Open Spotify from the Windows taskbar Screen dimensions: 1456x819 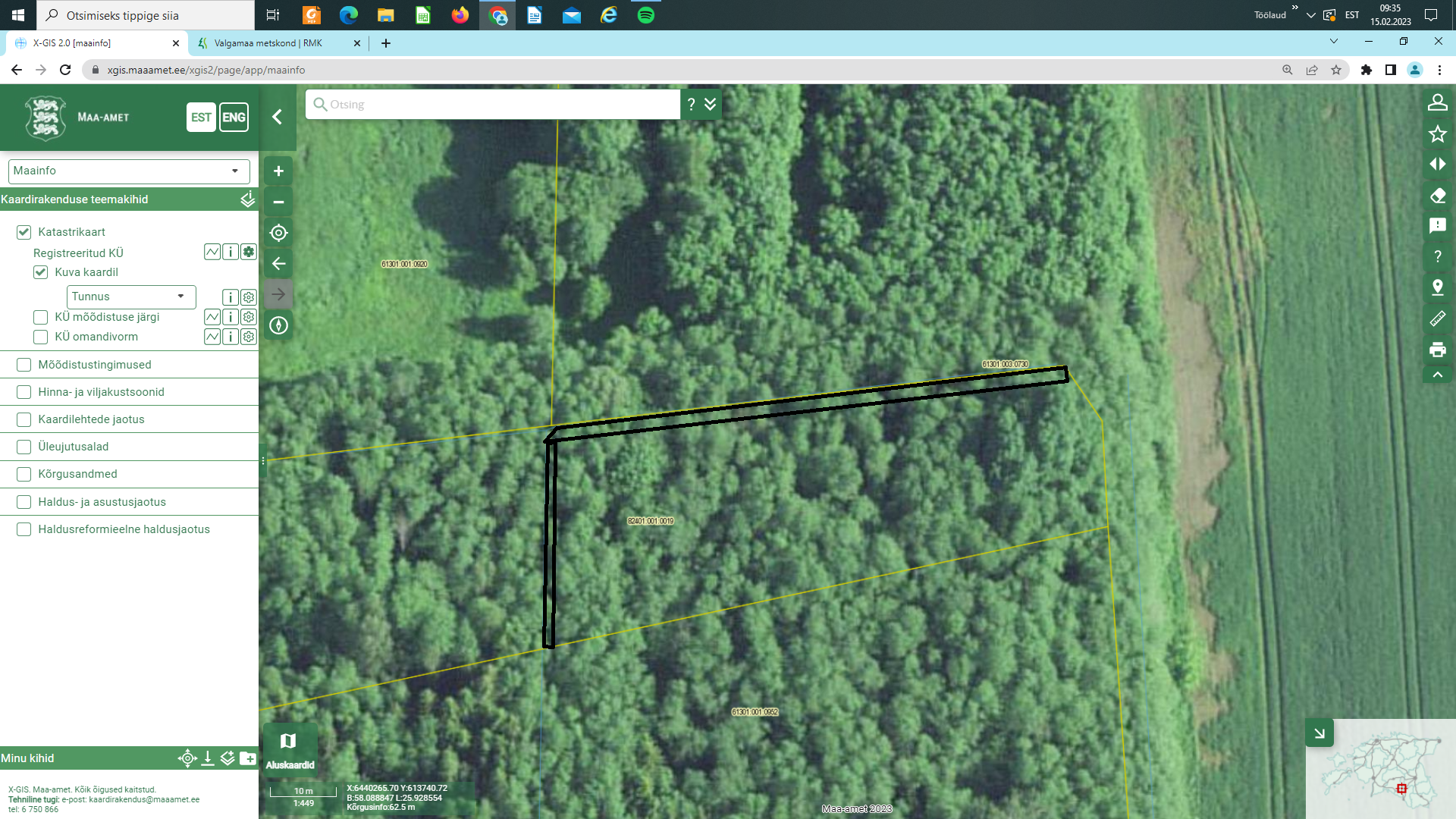click(646, 15)
